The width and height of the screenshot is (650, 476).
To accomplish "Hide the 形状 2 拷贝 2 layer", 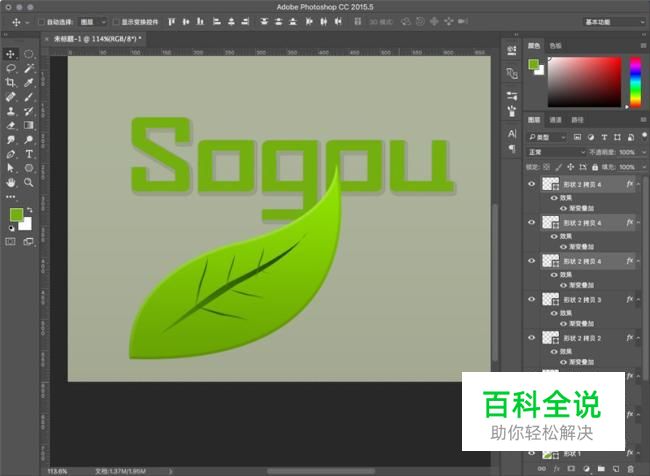I will pos(531,338).
